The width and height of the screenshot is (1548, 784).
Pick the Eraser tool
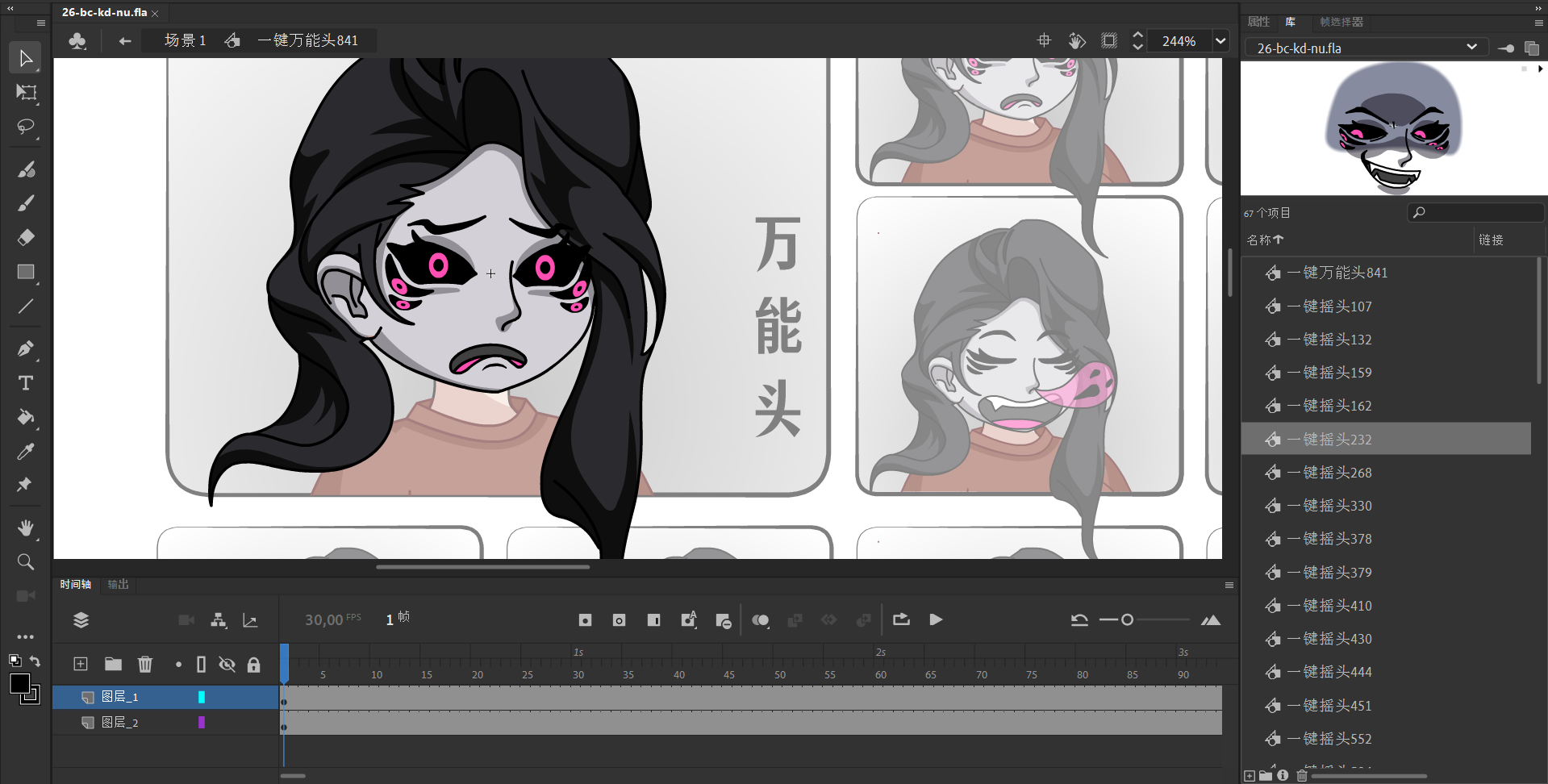[x=26, y=237]
